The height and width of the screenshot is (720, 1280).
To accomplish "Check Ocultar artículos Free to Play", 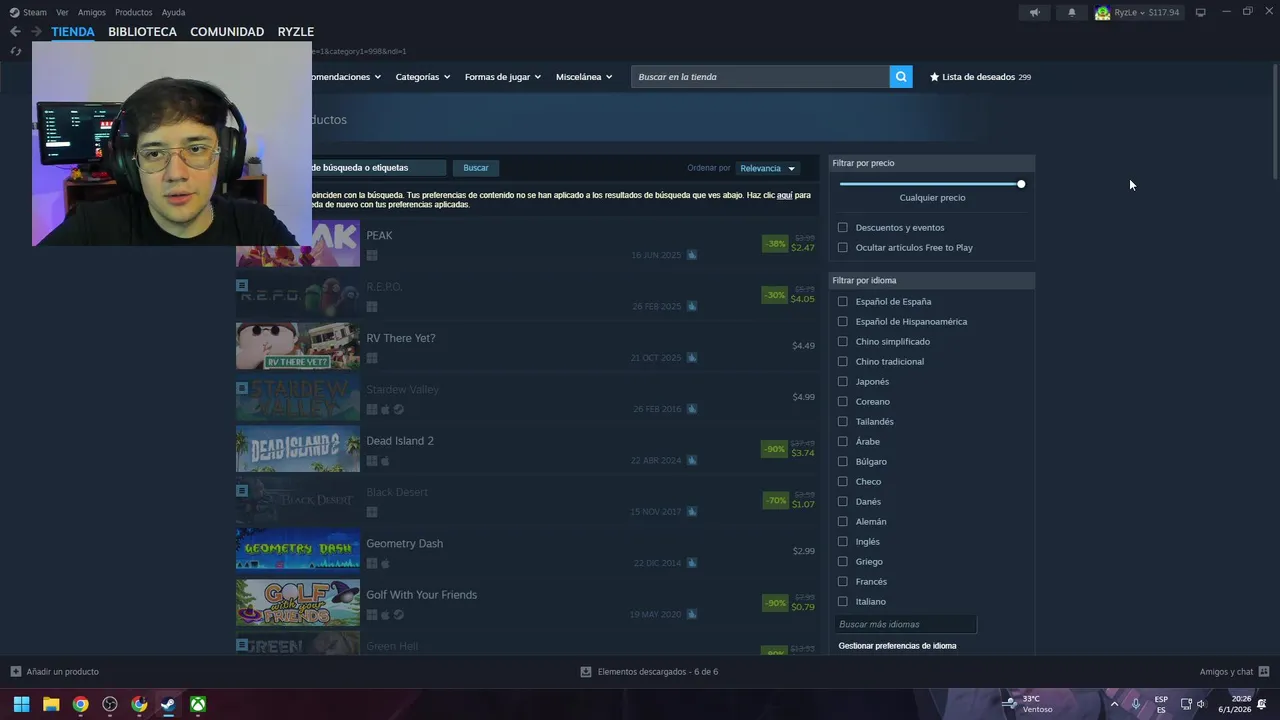I will tap(843, 248).
